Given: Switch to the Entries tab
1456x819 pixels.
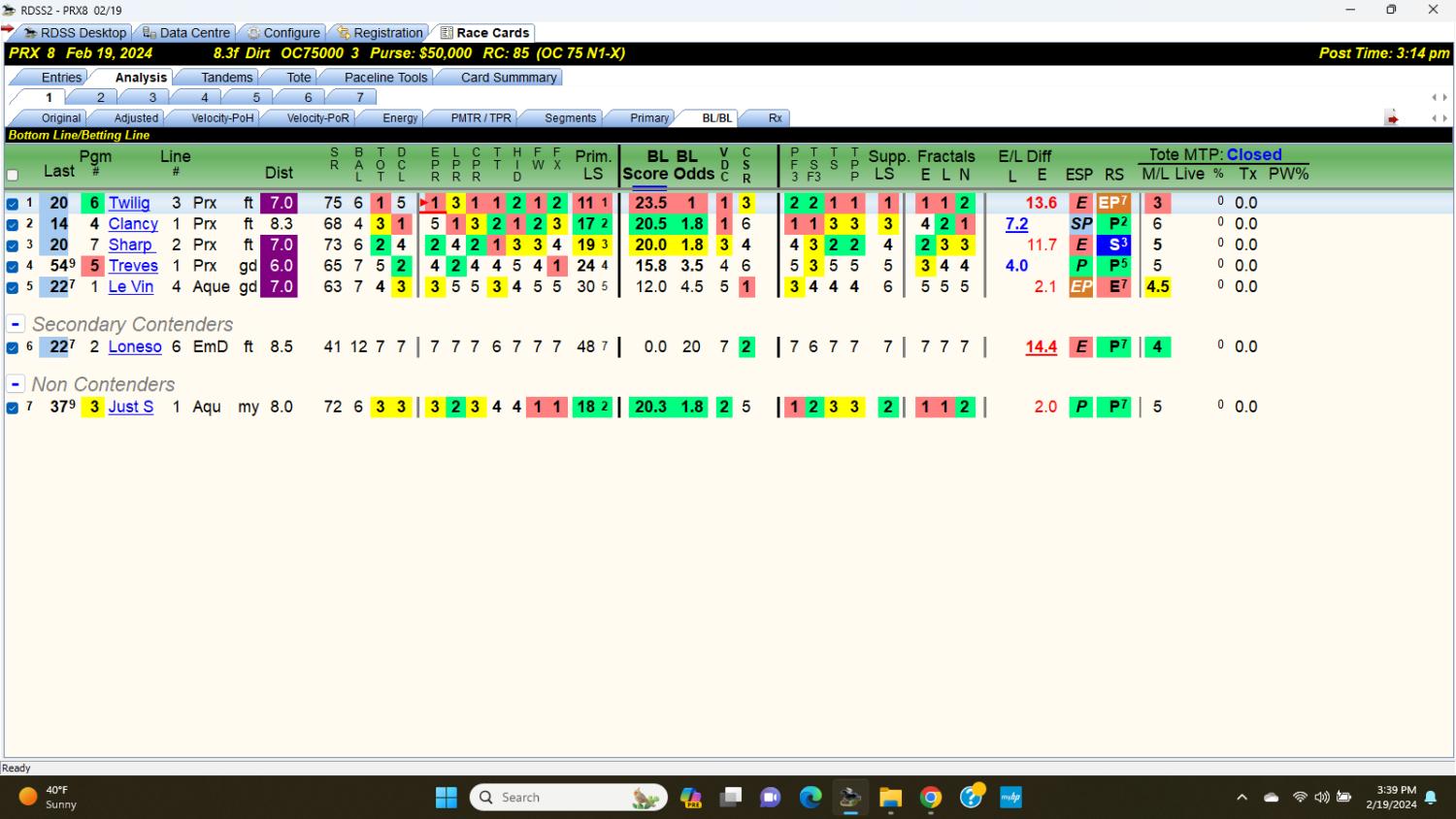Looking at the screenshot, I should (x=61, y=78).
